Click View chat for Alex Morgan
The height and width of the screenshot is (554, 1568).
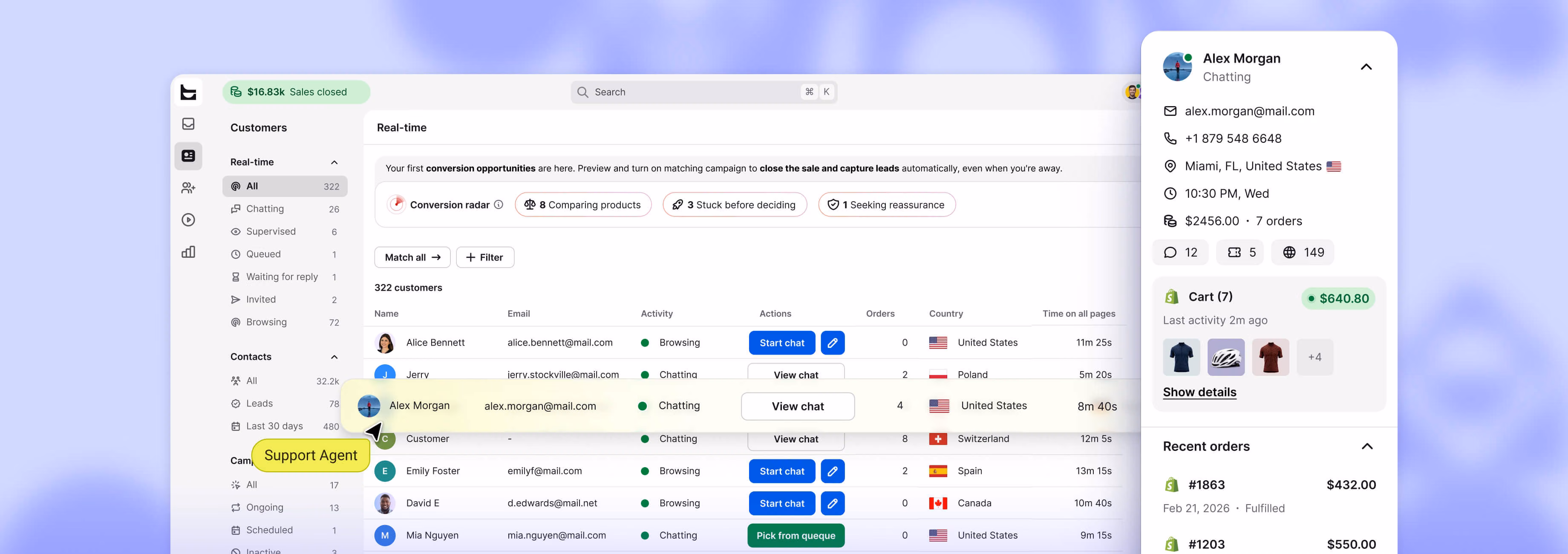click(797, 406)
